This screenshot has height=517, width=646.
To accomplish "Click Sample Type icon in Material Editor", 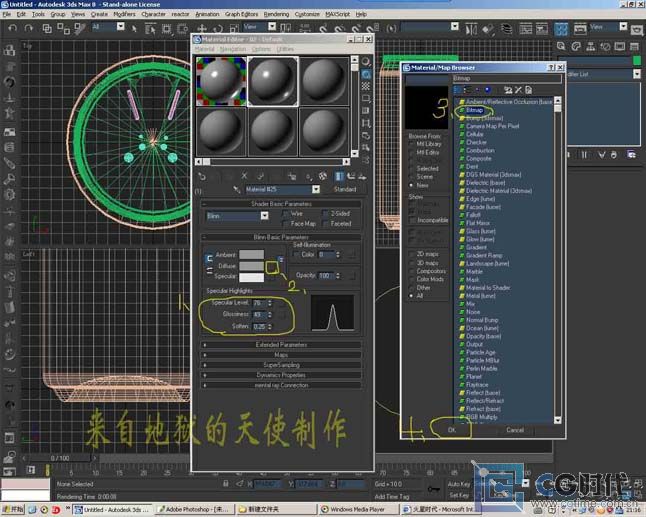I will 366,62.
